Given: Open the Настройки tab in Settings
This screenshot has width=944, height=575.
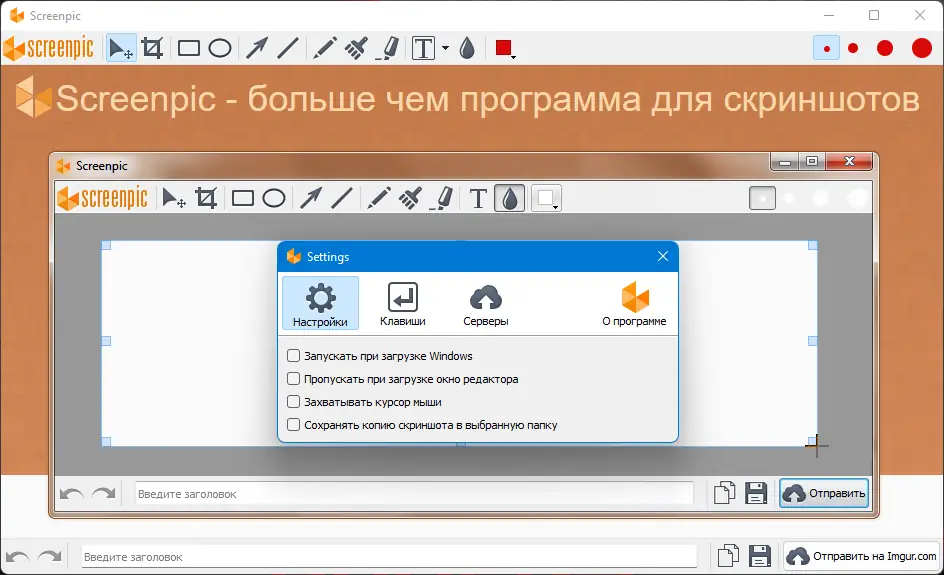Looking at the screenshot, I should pyautogui.click(x=320, y=303).
